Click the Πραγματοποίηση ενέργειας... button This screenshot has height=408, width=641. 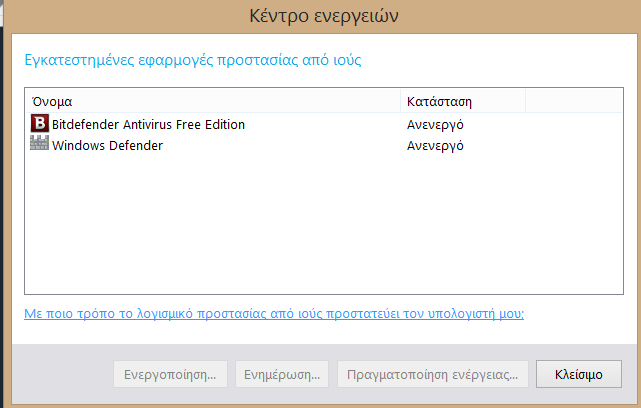[433, 374]
